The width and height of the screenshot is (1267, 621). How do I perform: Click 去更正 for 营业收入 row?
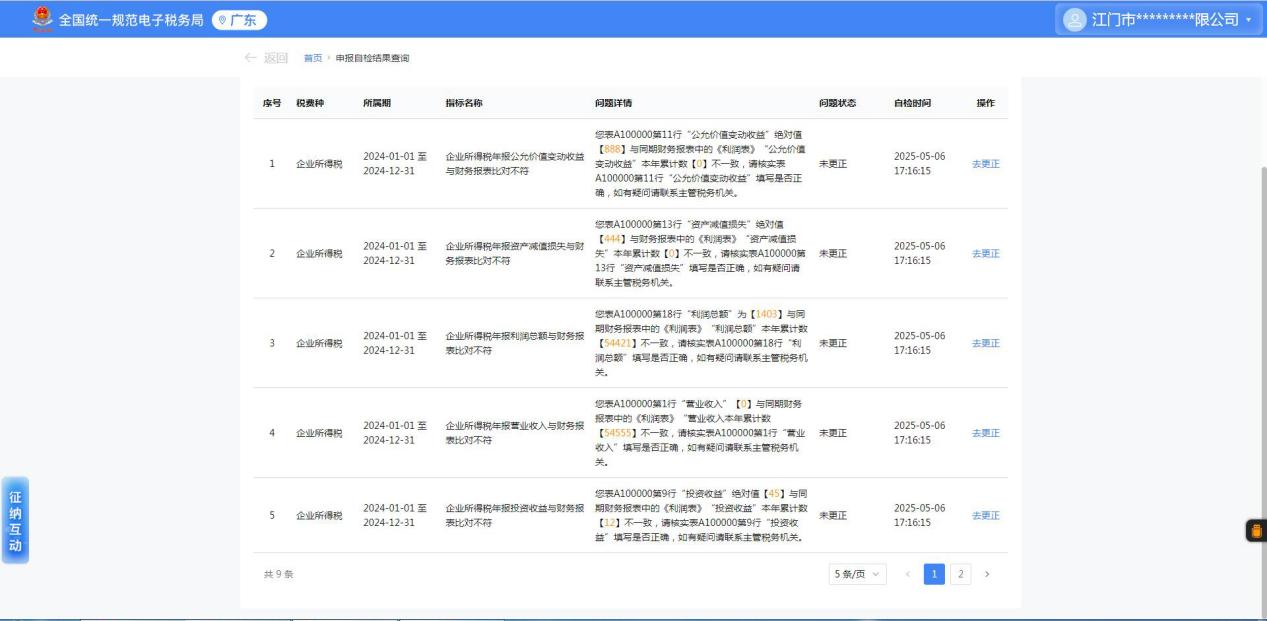(985, 433)
